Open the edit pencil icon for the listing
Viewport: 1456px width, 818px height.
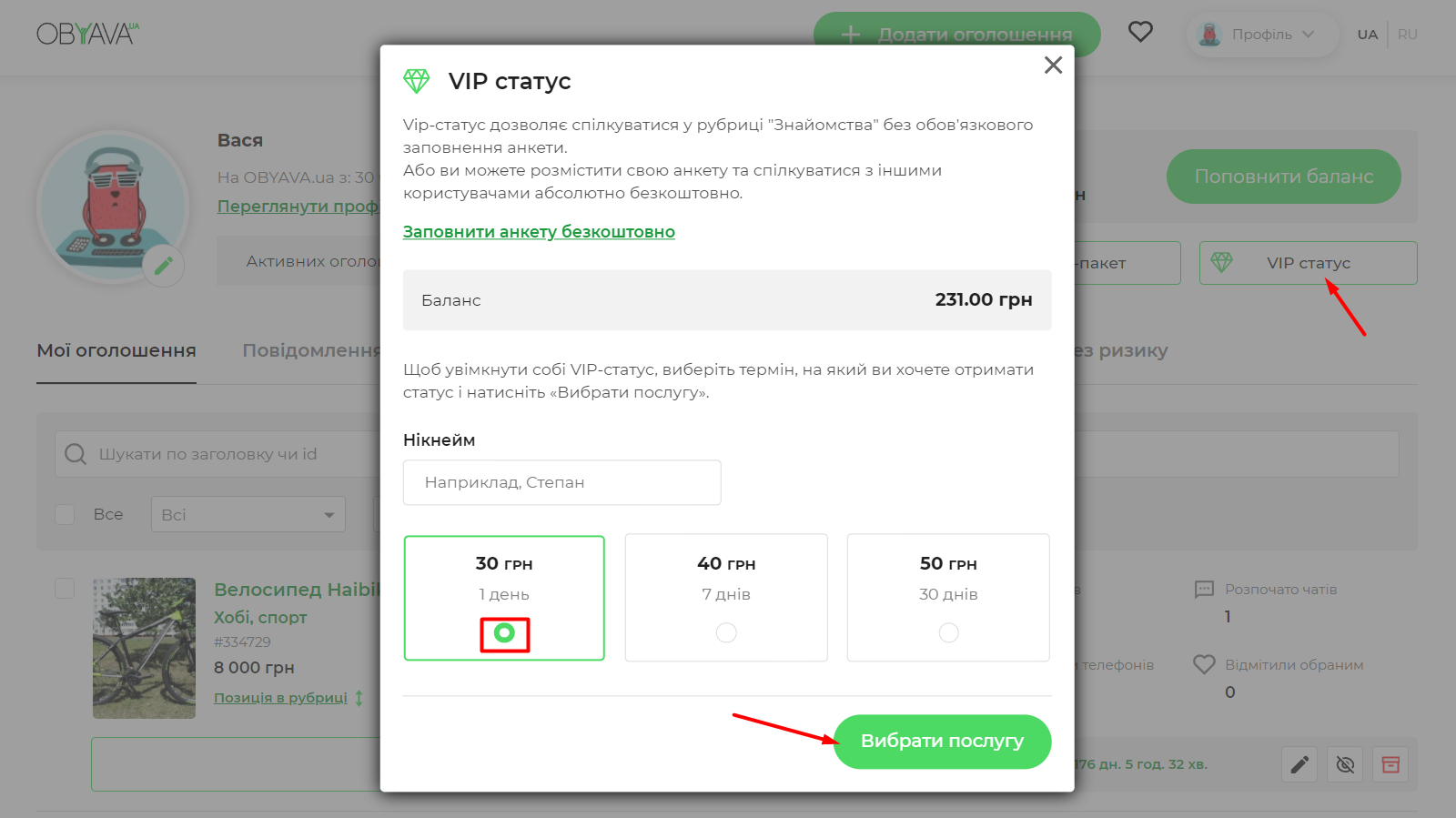point(1299,764)
